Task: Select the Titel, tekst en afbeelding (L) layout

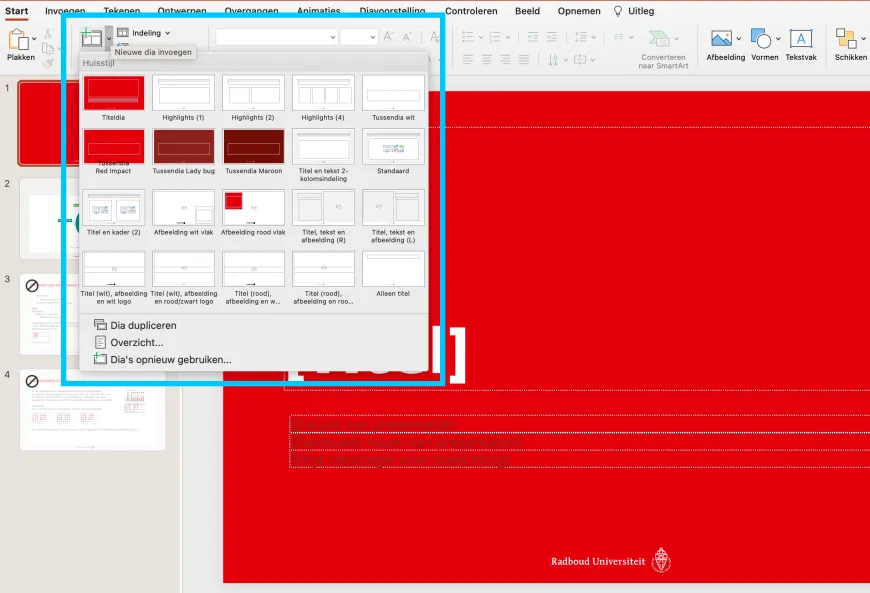Action: (393, 207)
